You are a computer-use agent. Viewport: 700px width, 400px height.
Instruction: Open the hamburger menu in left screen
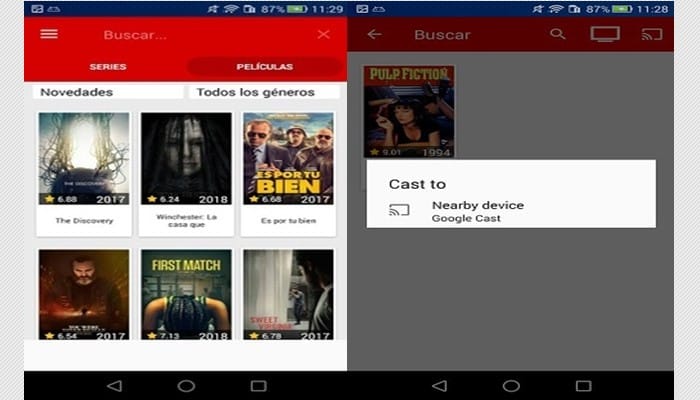[x=49, y=34]
